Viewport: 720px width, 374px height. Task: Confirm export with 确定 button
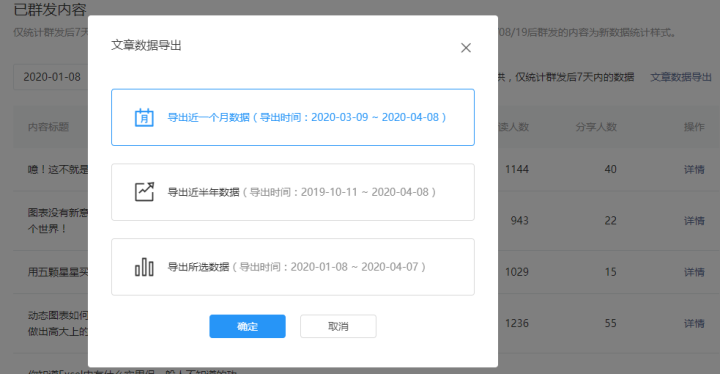point(248,326)
